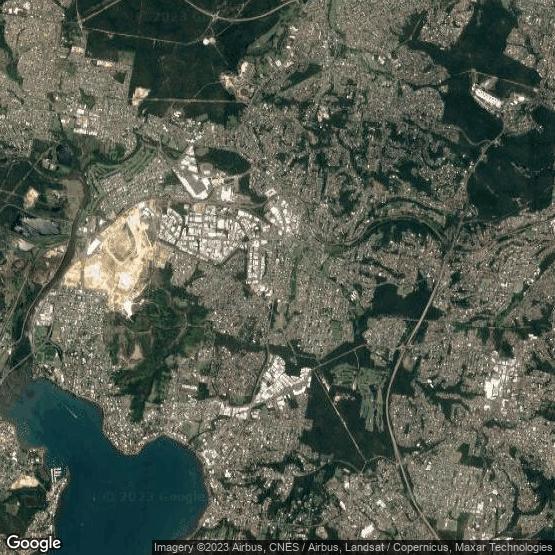The height and width of the screenshot is (555, 555).
Task: Click the marina jetties on the lake's western shore
Action: click(58, 473)
